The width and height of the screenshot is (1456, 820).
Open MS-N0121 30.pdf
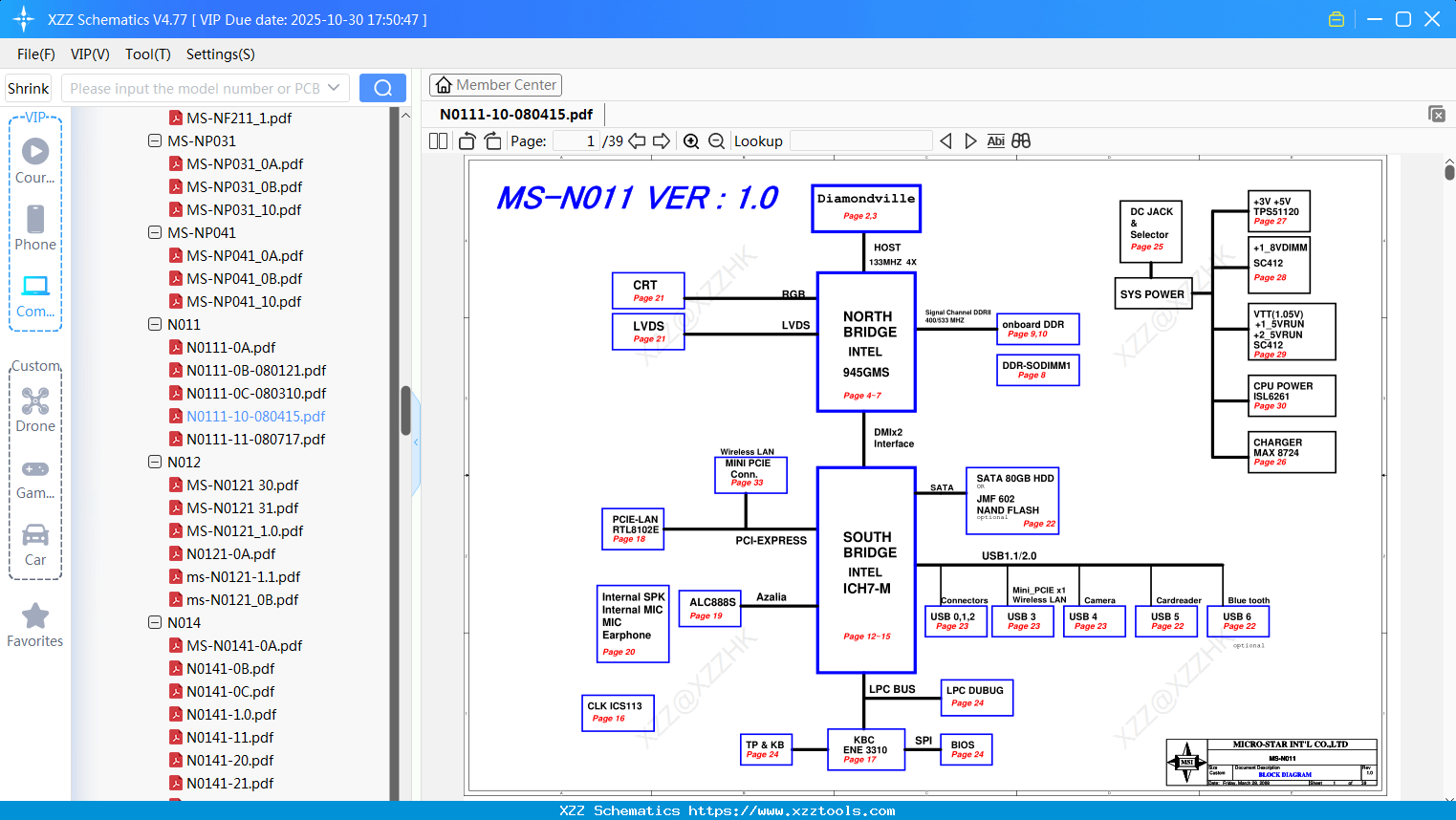(242, 485)
